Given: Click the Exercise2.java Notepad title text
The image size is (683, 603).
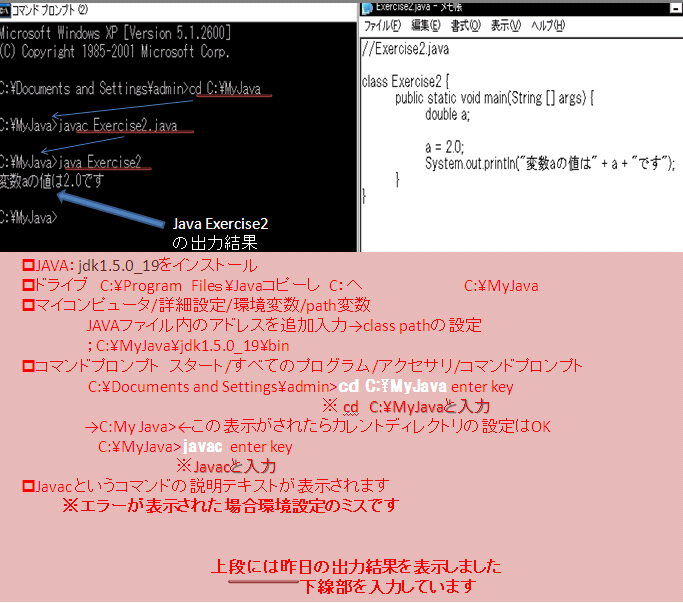Looking at the screenshot, I should click(419, 7).
